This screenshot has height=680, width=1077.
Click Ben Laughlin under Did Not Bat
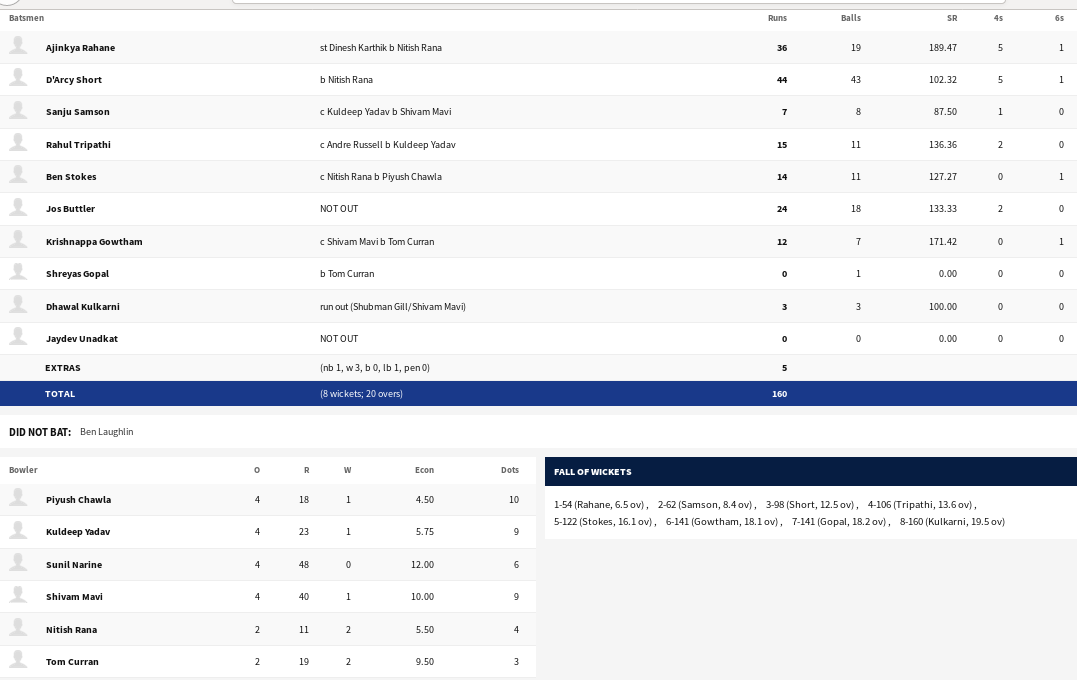(x=106, y=432)
